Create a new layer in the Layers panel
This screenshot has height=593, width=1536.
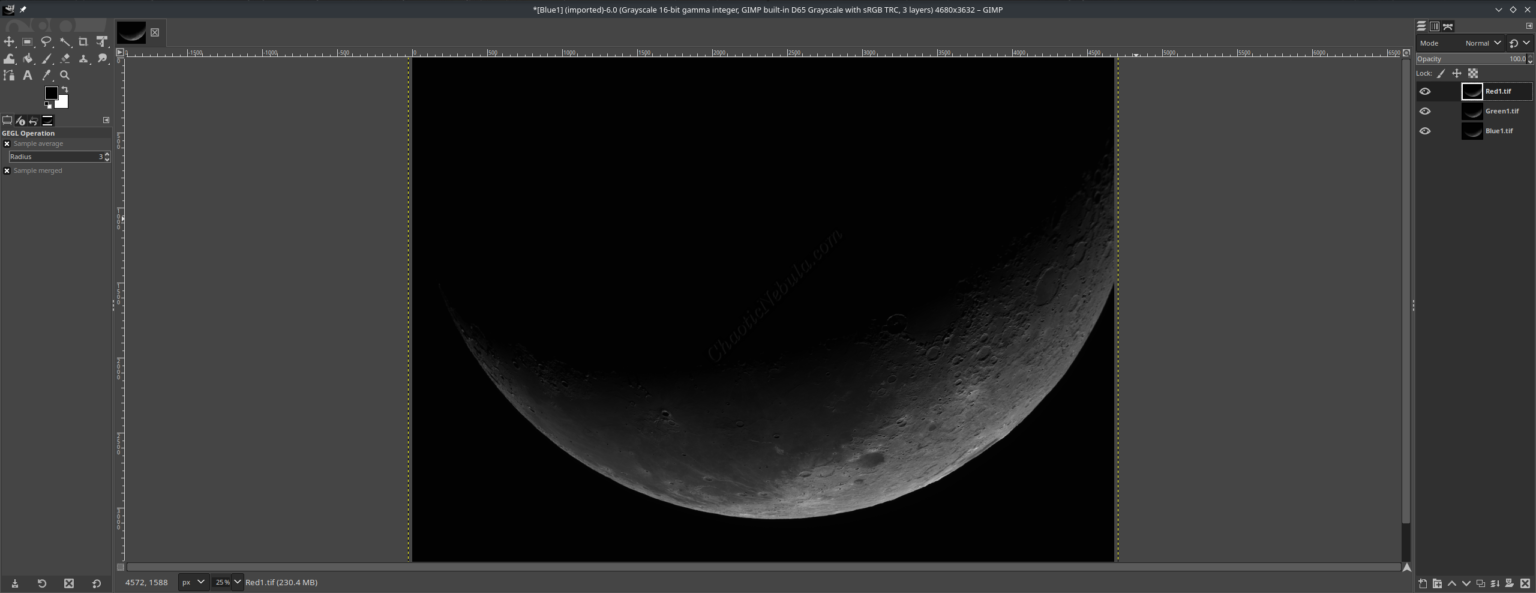pos(1423,583)
